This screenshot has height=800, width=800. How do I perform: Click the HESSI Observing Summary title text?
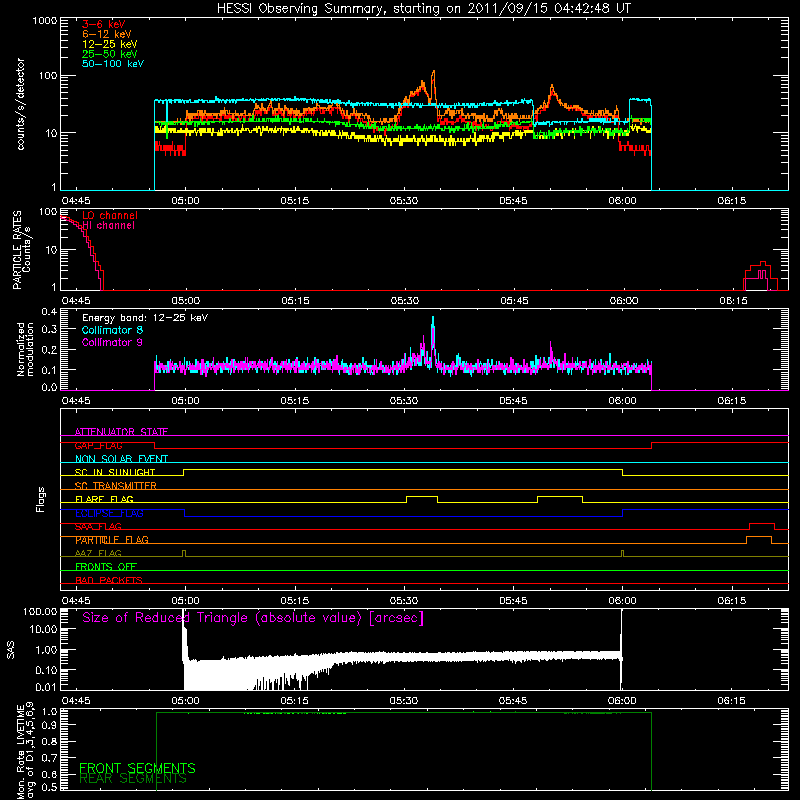(424, 9)
